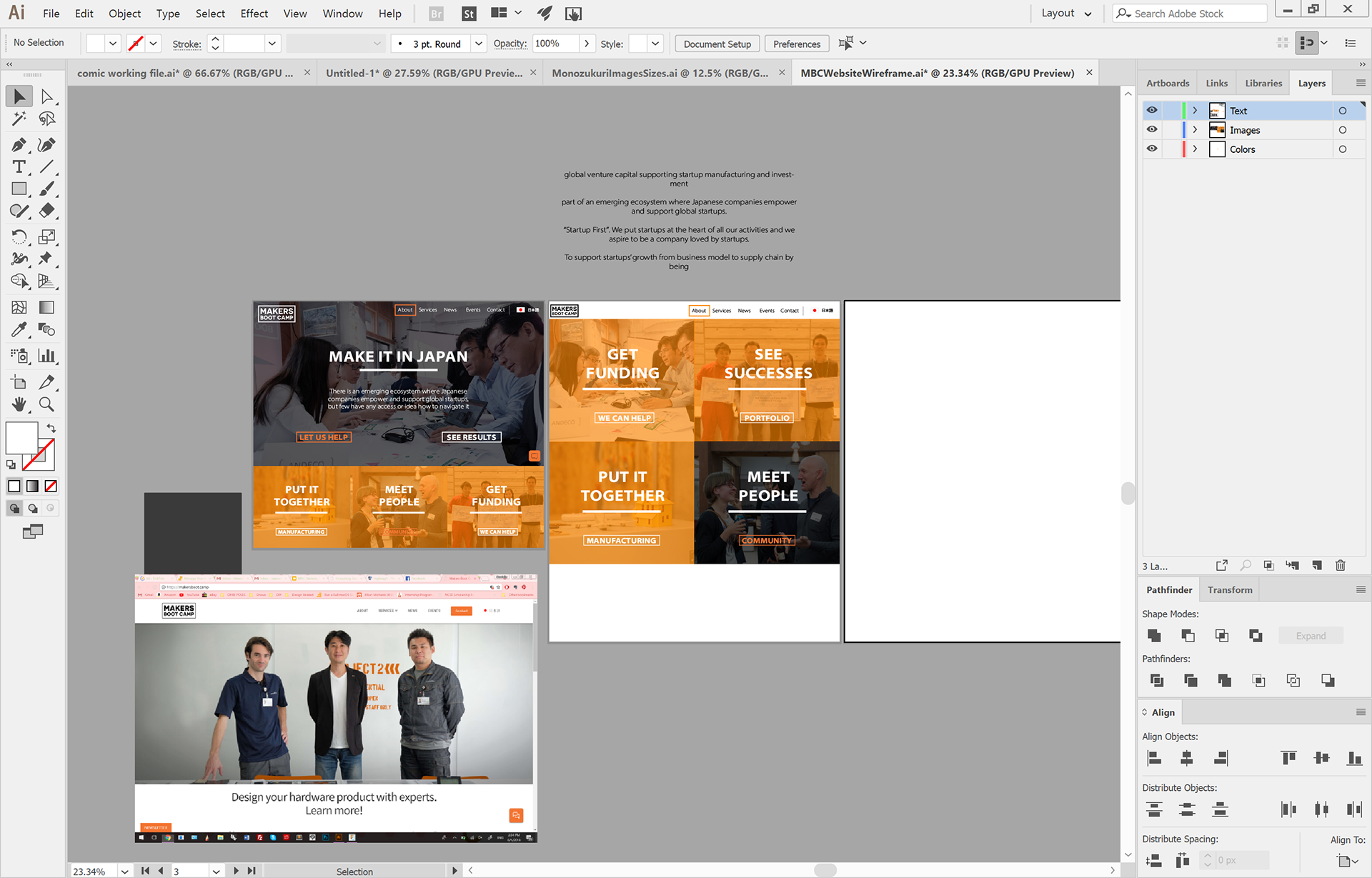This screenshot has height=878, width=1372.
Task: Click the Fill color swatch in toolbar
Action: 21,438
